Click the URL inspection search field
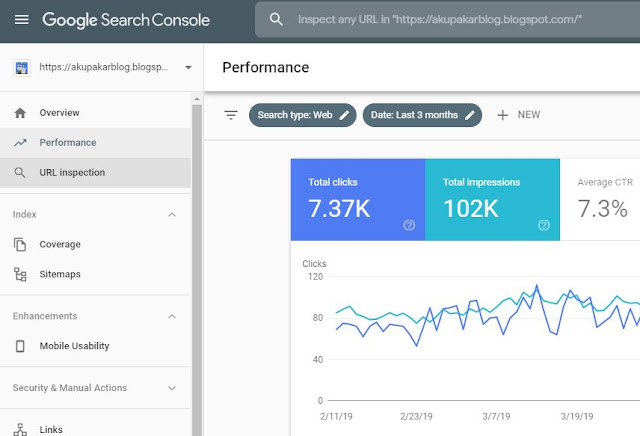The height and width of the screenshot is (436, 640). [447, 20]
